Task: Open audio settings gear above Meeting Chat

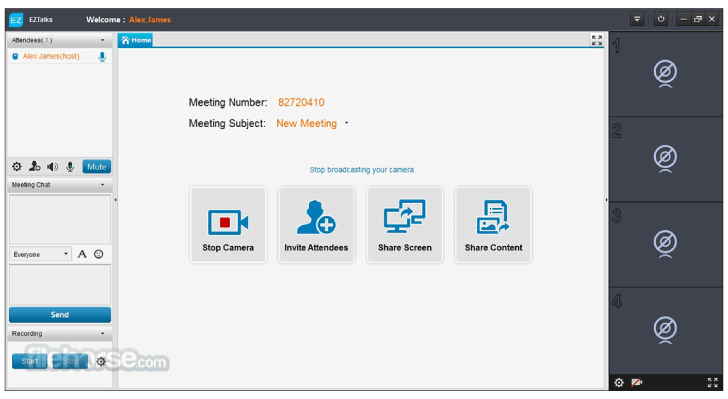Action: (17, 167)
